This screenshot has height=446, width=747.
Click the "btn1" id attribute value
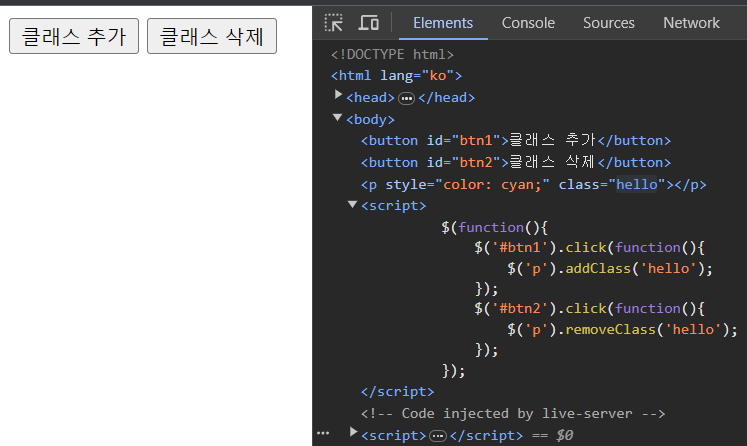pyautogui.click(x=476, y=141)
